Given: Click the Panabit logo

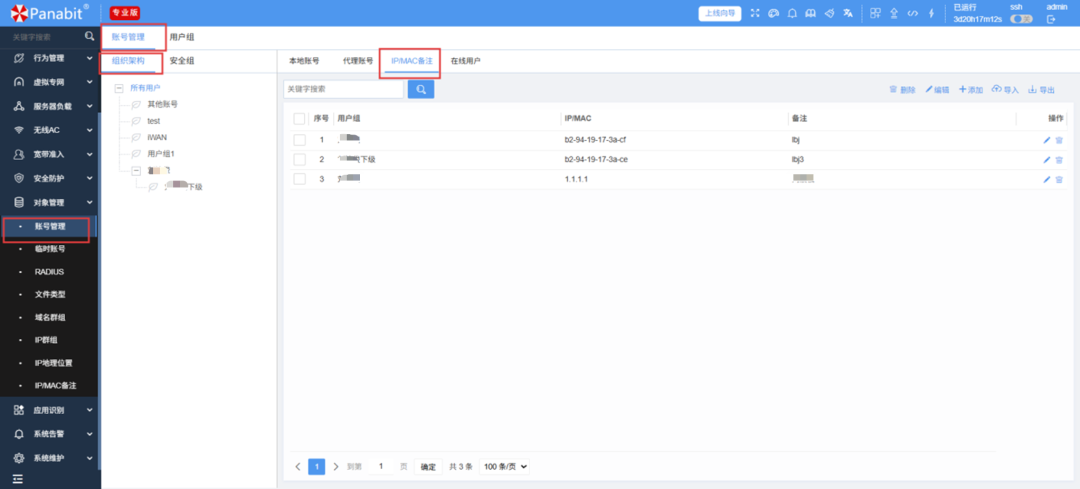Looking at the screenshot, I should 50,12.
